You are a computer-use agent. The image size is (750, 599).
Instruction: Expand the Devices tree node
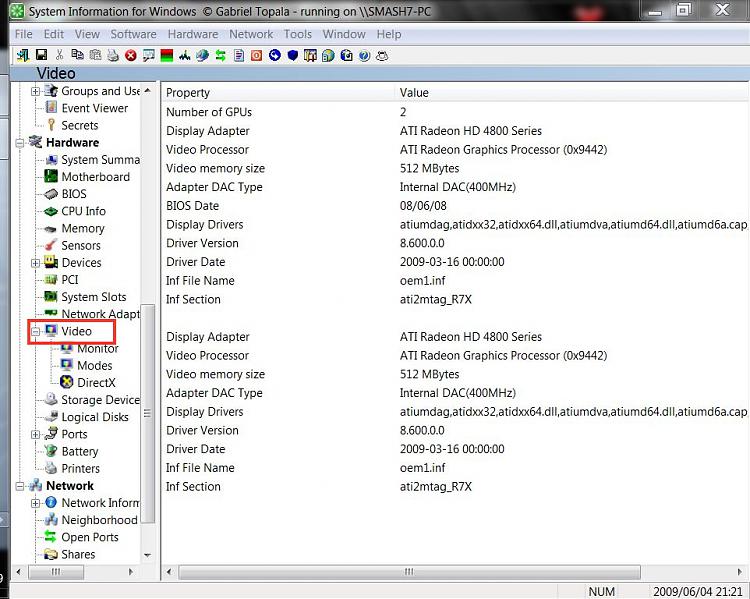click(x=35, y=263)
